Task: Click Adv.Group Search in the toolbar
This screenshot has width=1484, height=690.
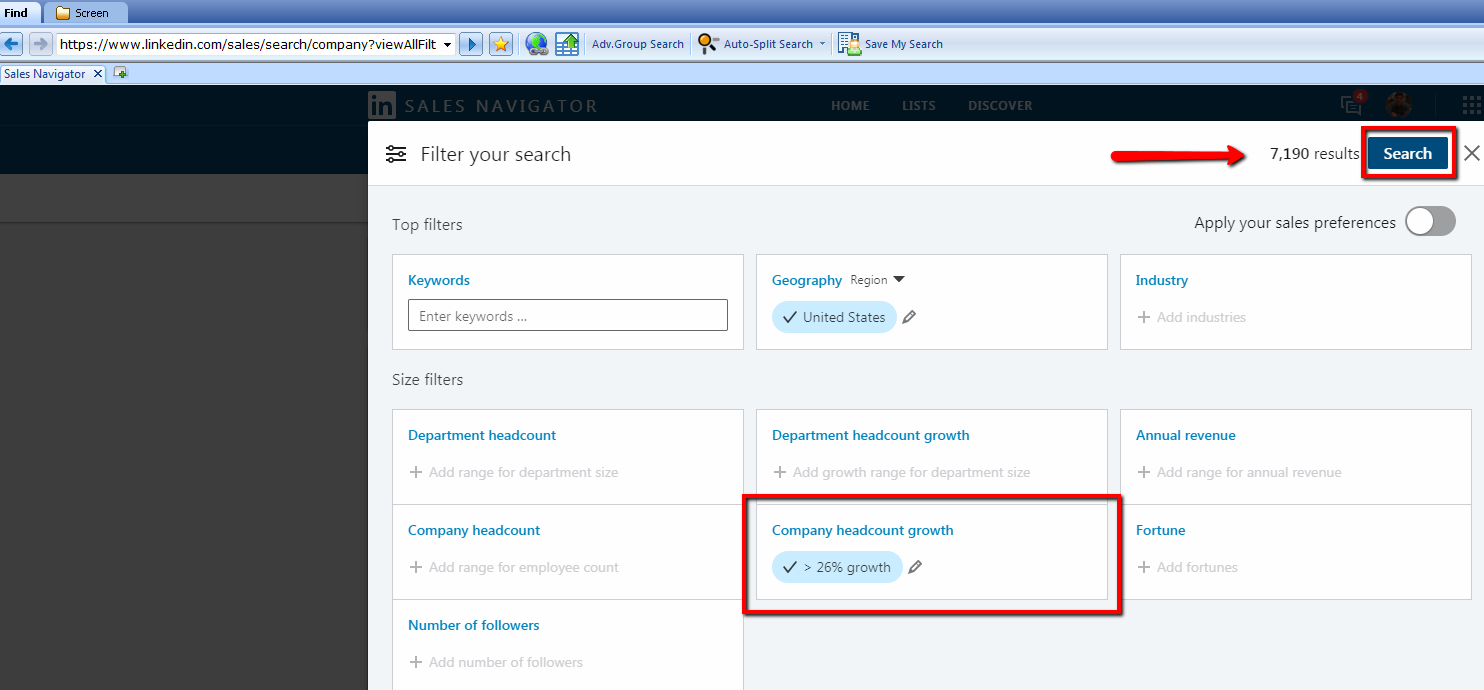Action: click(x=638, y=44)
